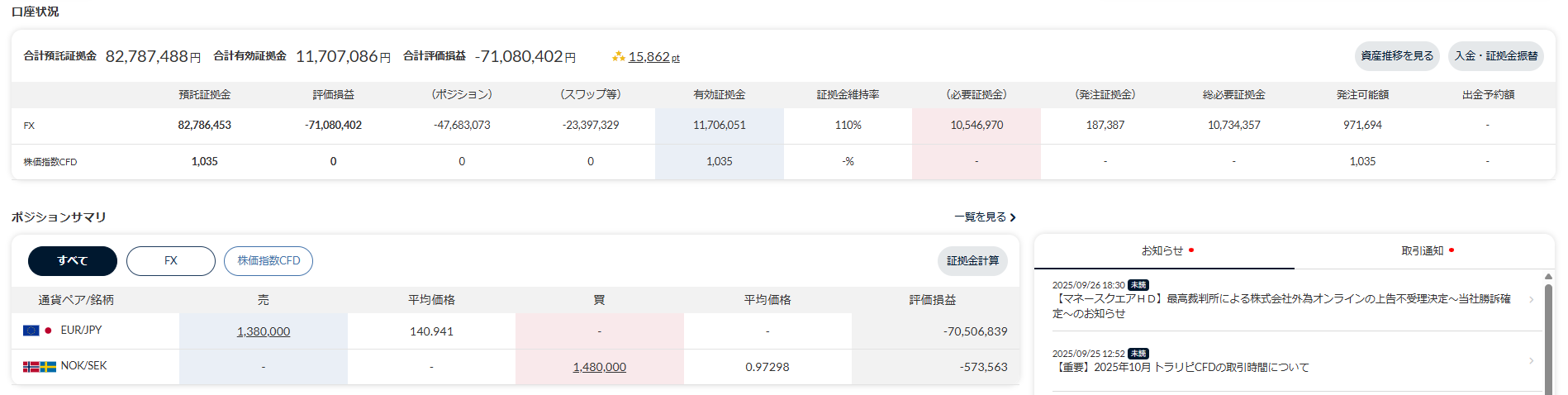Select the すべて position filter
The height and width of the screenshot is (395, 1568).
click(73, 261)
